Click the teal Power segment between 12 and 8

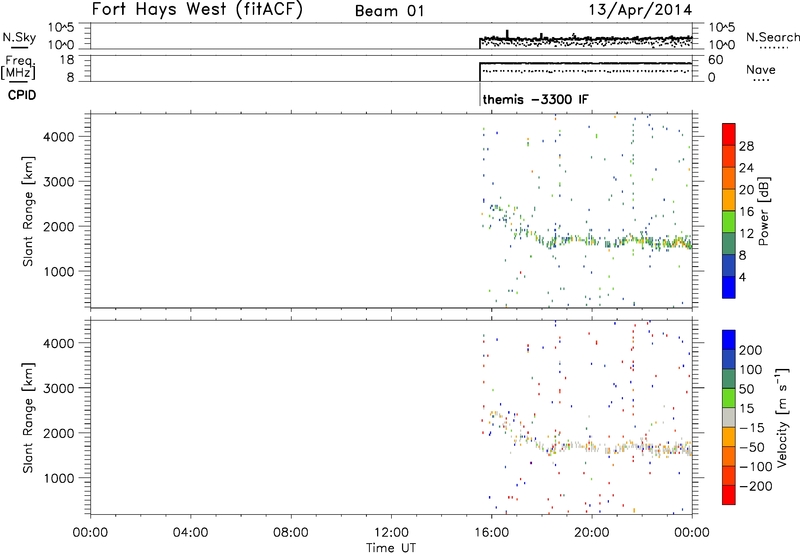[729, 244]
